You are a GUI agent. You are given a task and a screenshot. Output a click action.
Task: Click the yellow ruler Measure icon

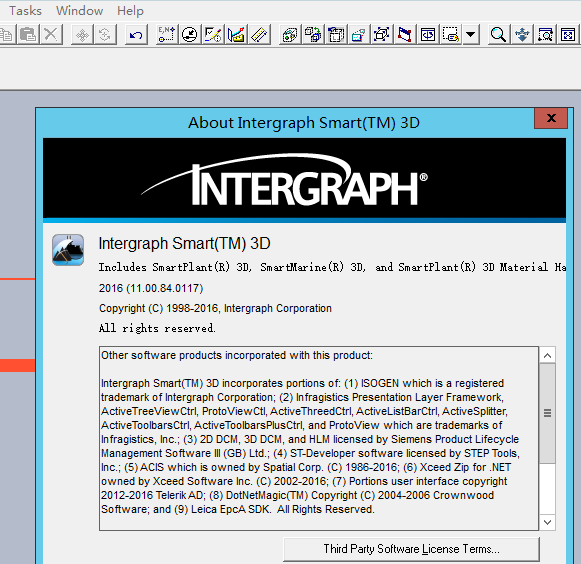tap(259, 35)
